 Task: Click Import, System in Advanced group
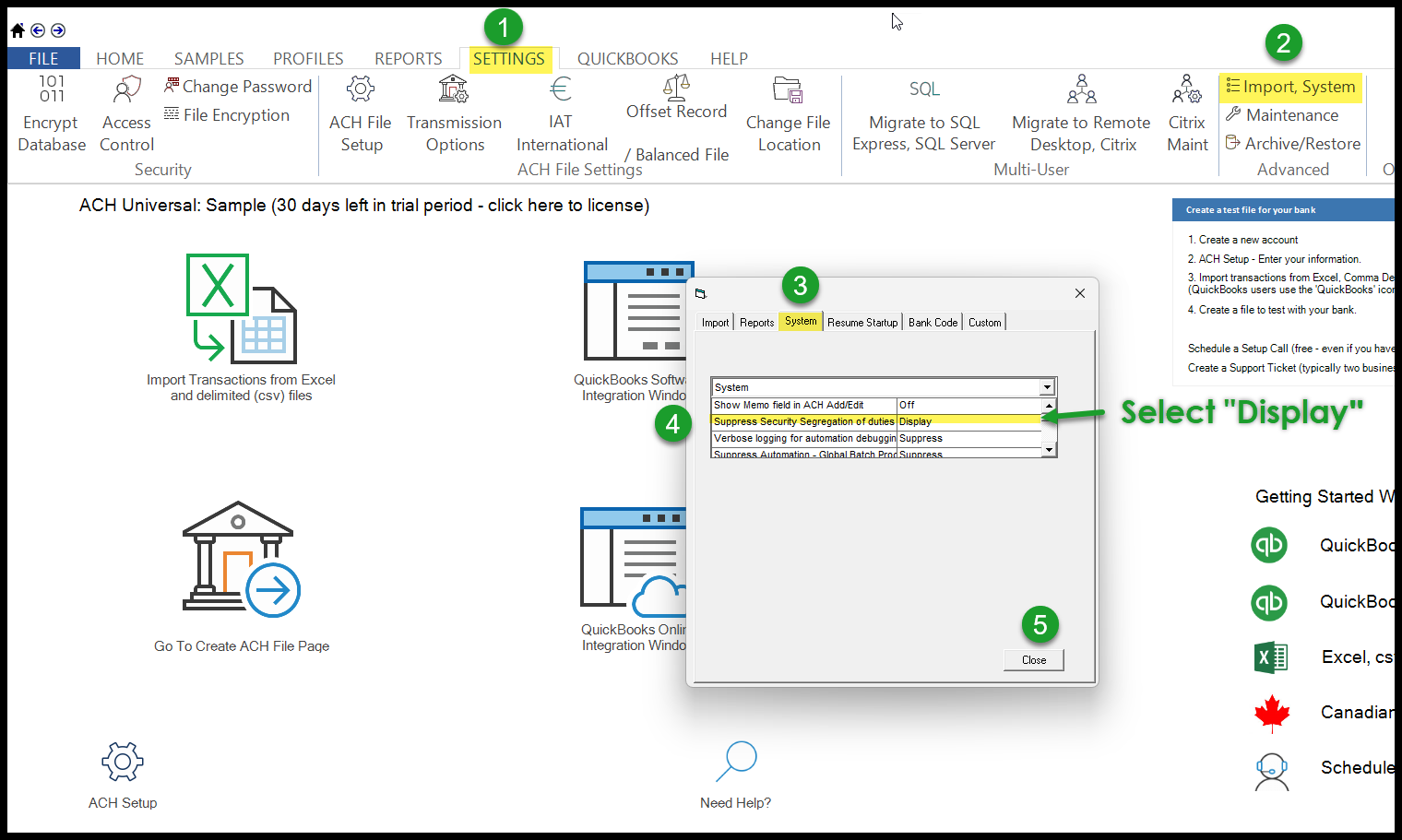point(1290,87)
